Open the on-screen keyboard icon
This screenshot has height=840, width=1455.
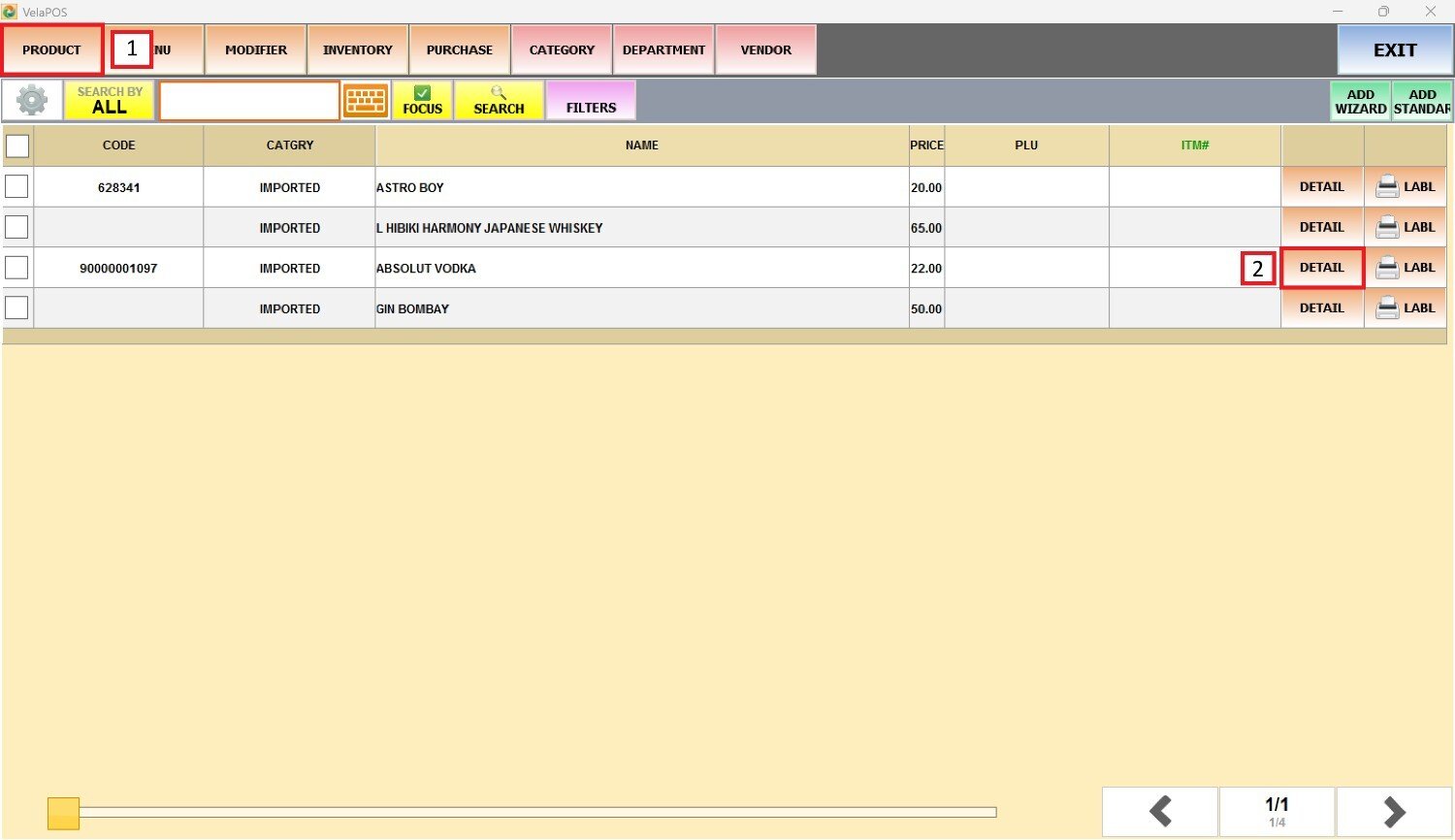366,100
